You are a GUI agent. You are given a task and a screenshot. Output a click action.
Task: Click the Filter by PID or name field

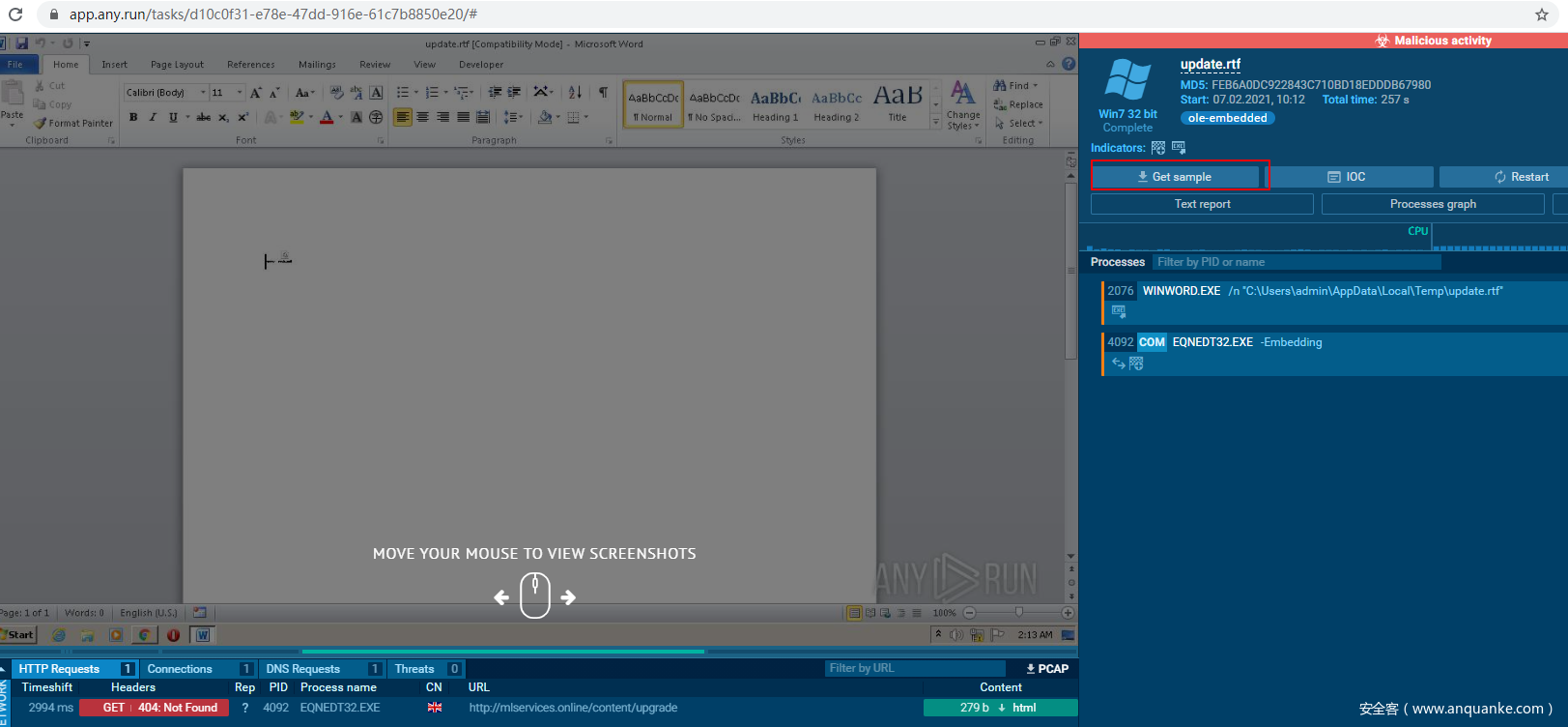[x=1295, y=262]
